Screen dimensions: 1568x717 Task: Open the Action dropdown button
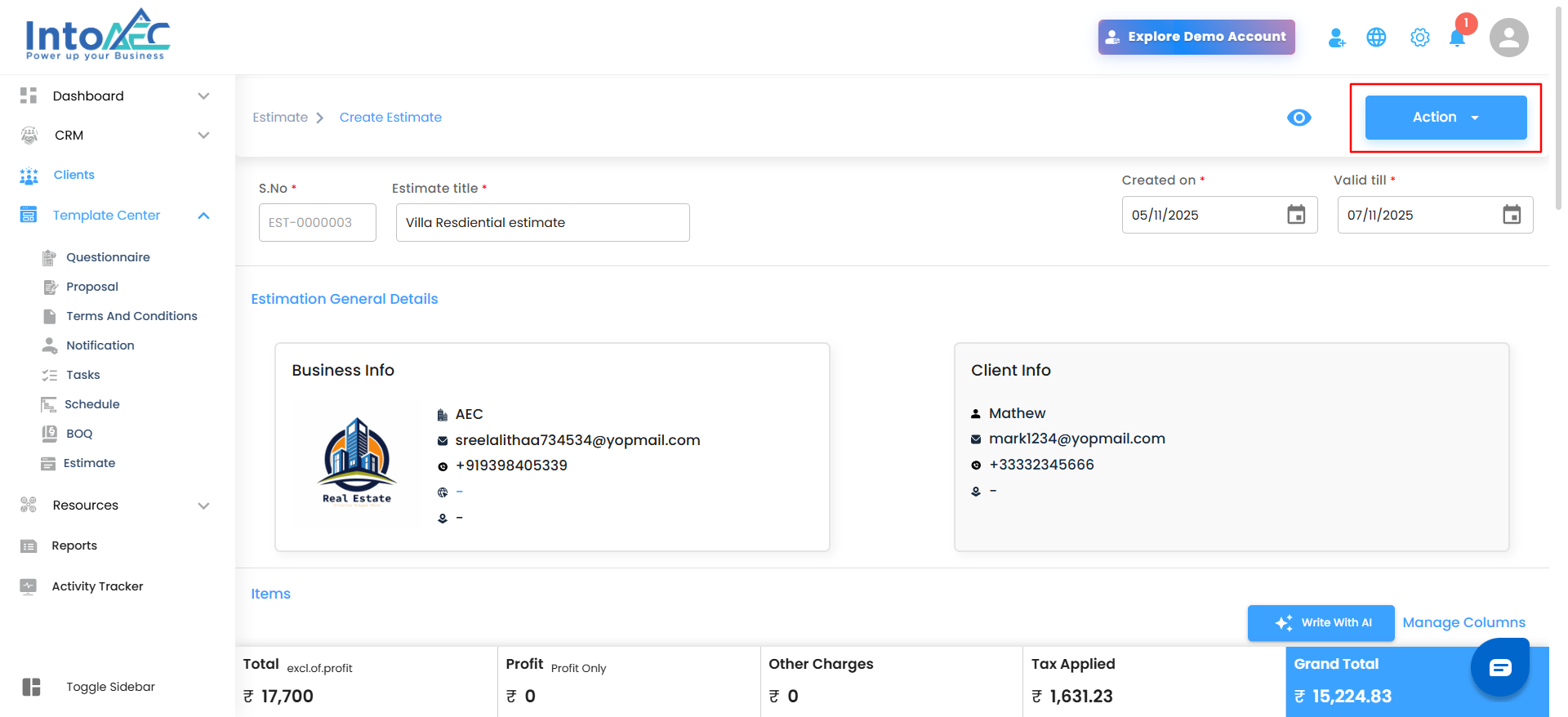pos(1445,118)
